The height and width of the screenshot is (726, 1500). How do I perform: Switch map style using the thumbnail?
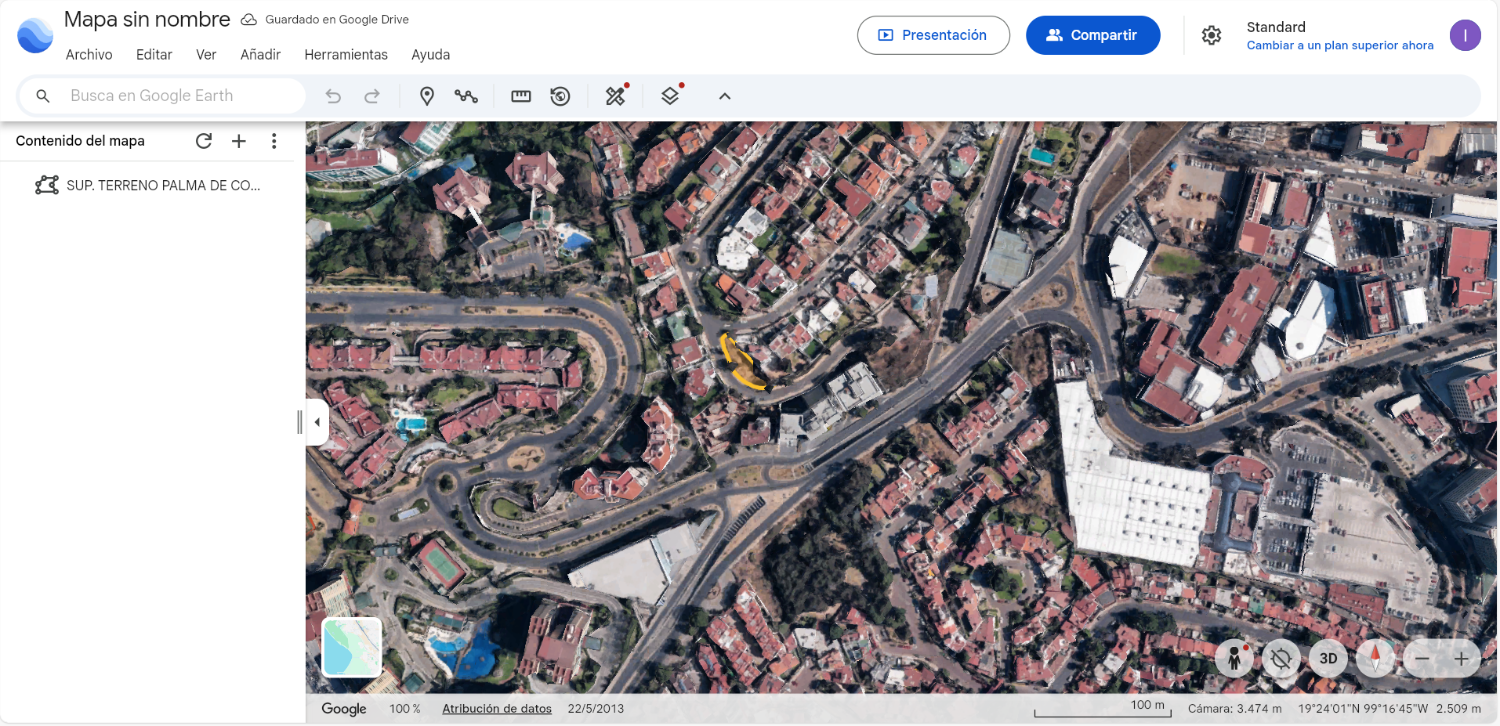[352, 647]
